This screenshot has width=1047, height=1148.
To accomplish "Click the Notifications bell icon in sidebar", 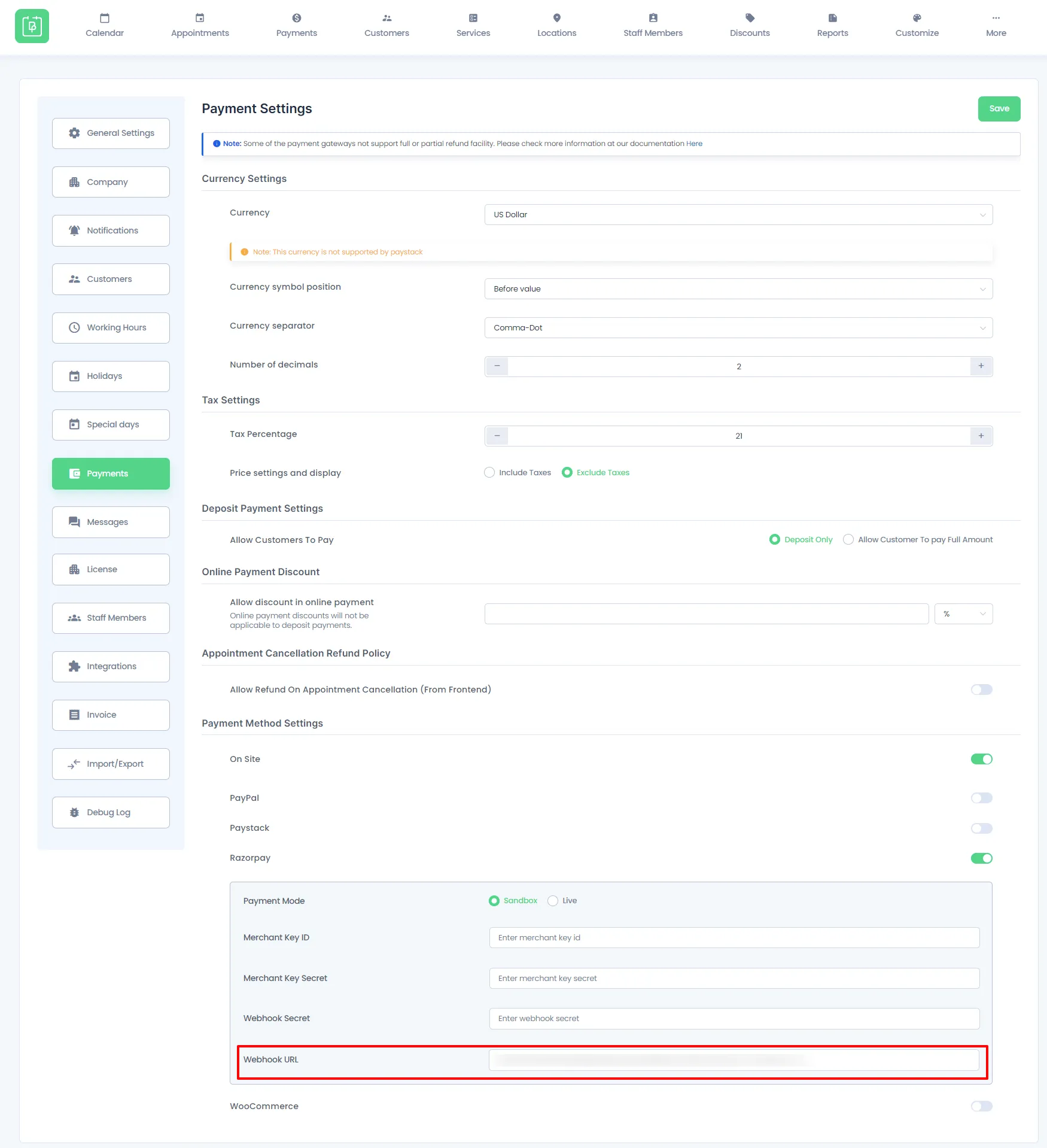I will coord(74,230).
